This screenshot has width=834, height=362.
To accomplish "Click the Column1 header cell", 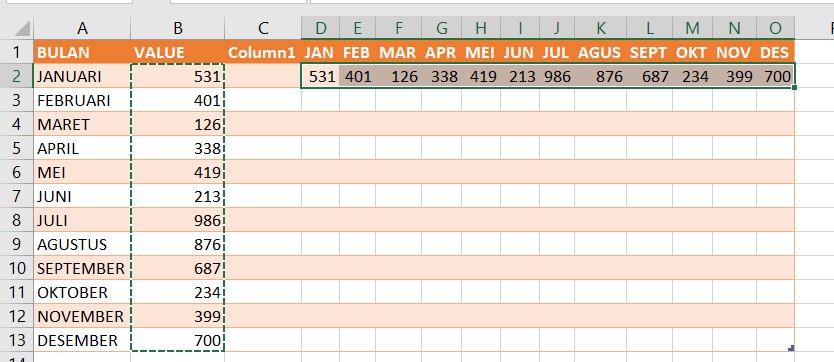I will pyautogui.click(x=263, y=52).
